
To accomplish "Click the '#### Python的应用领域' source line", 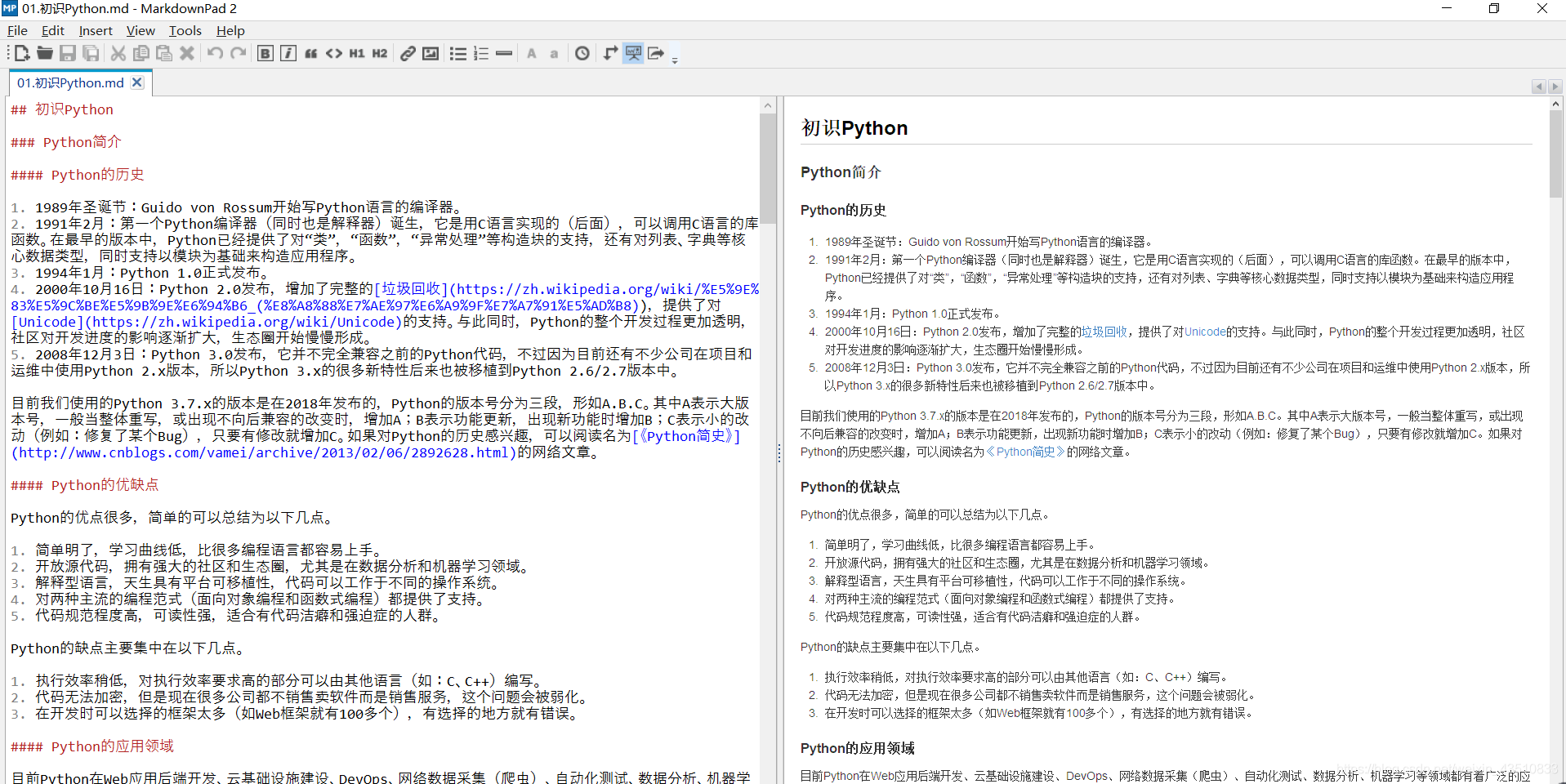I will (x=92, y=746).
